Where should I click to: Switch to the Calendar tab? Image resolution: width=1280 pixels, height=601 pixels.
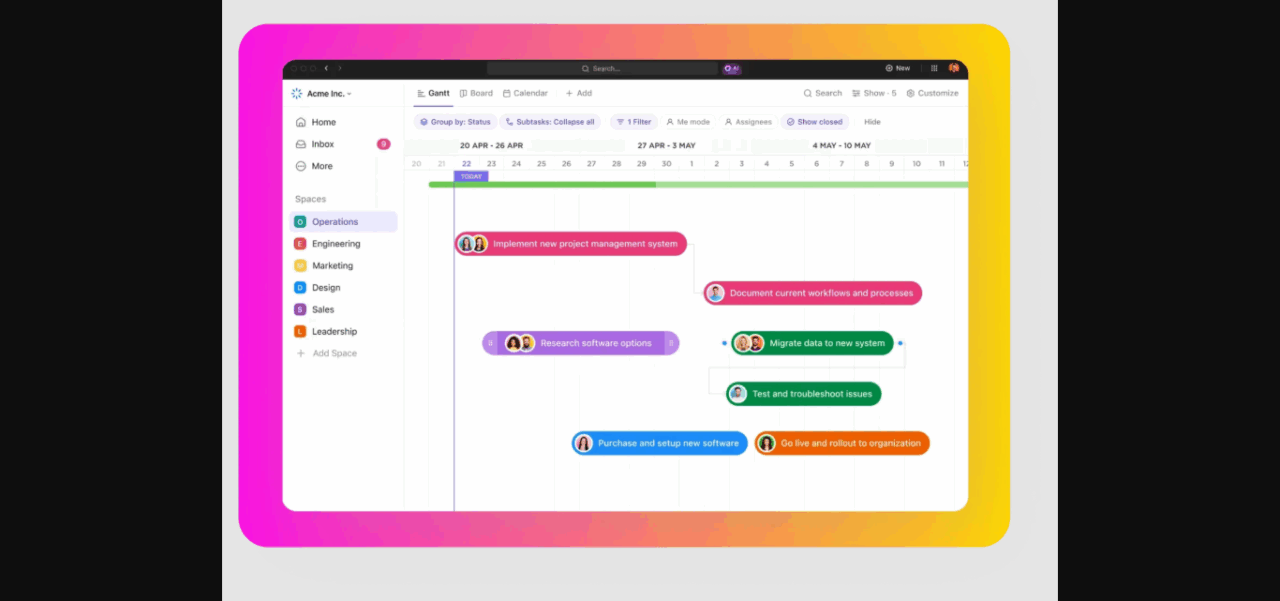525,93
